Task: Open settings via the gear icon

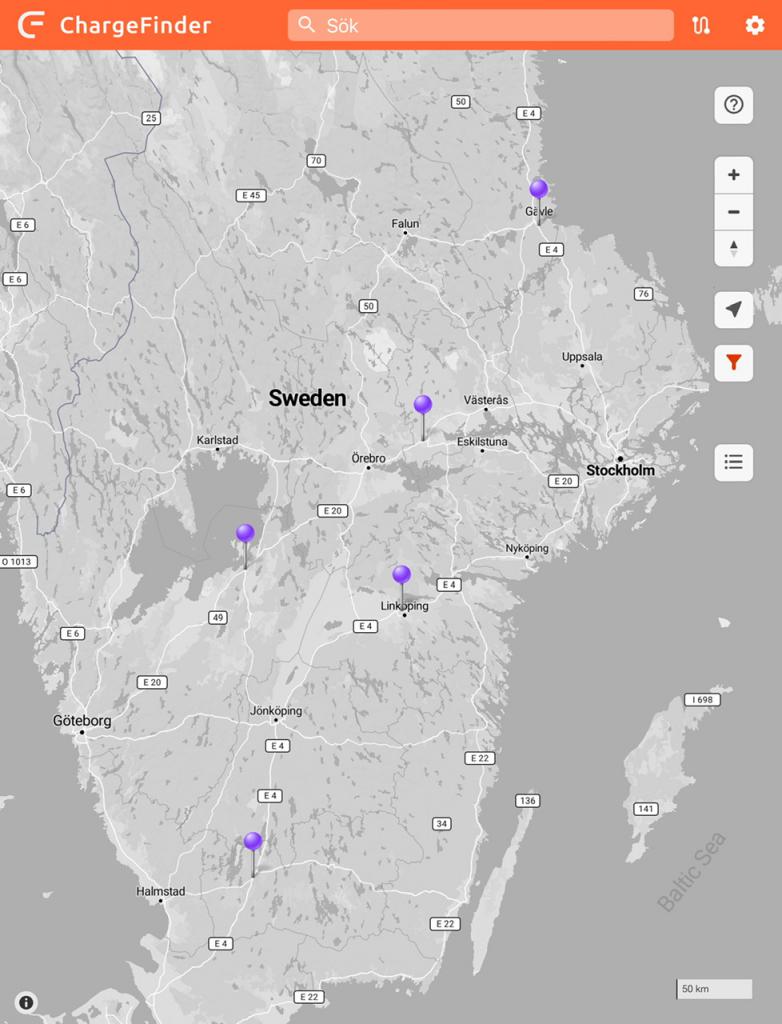Action: pos(755,25)
